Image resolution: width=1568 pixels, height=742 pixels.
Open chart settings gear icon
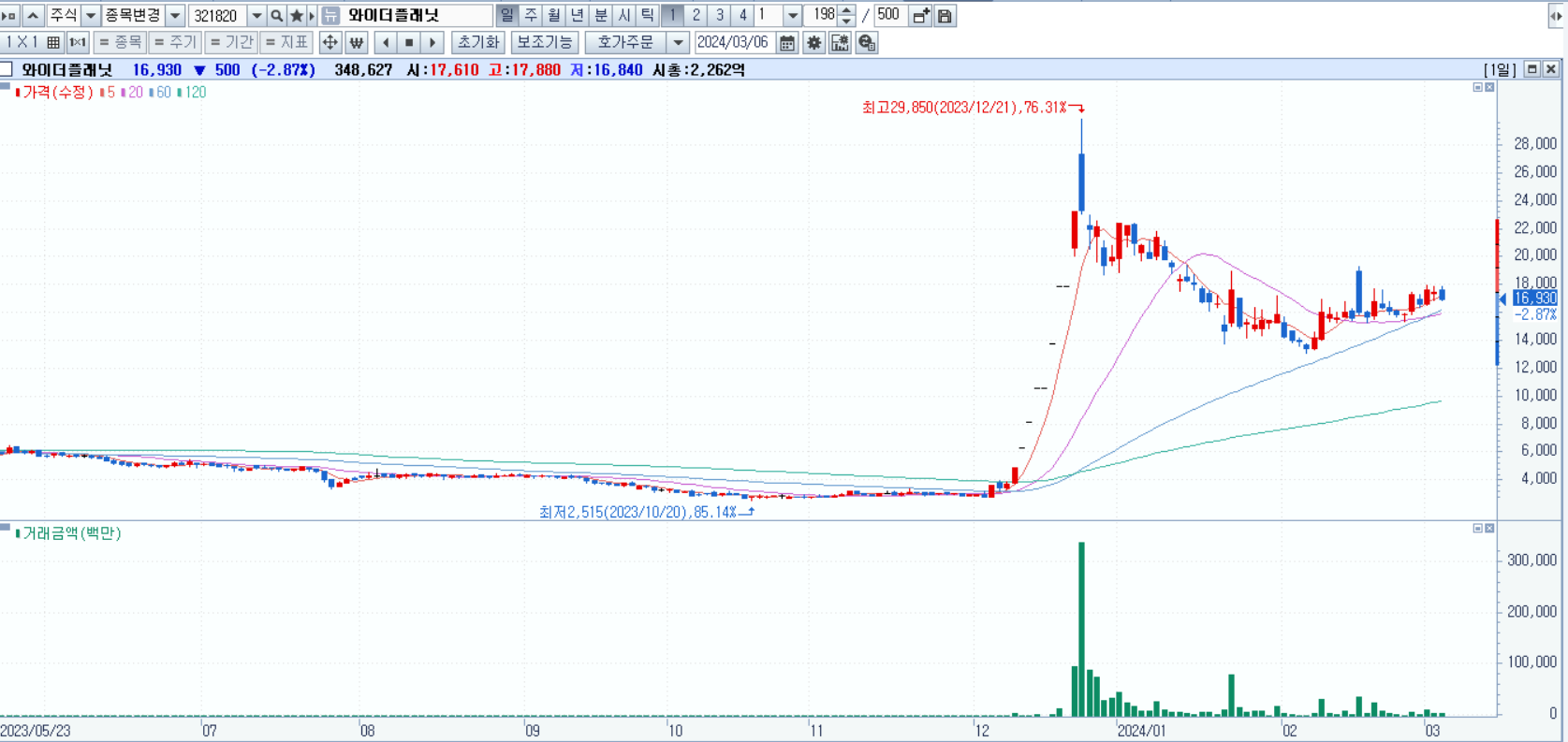814,42
